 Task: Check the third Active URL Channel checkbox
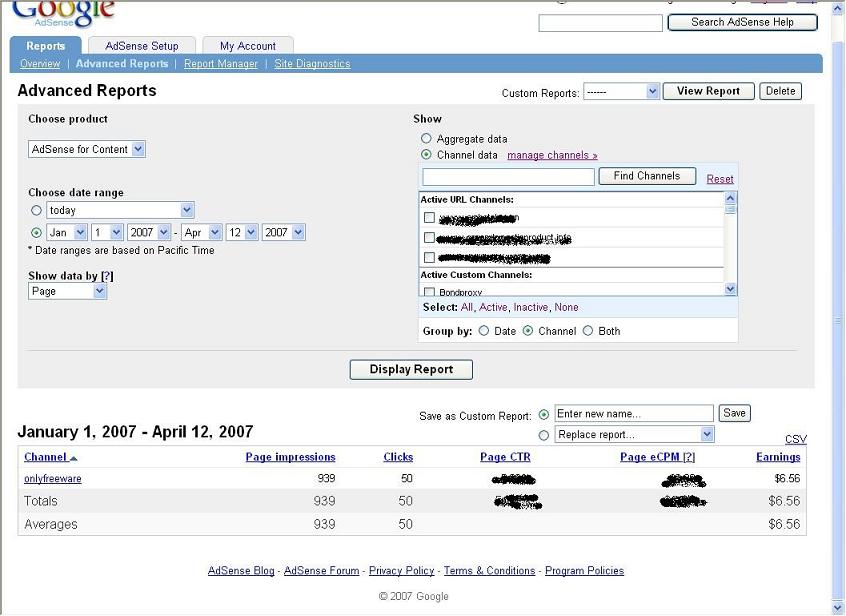pyautogui.click(x=429, y=257)
